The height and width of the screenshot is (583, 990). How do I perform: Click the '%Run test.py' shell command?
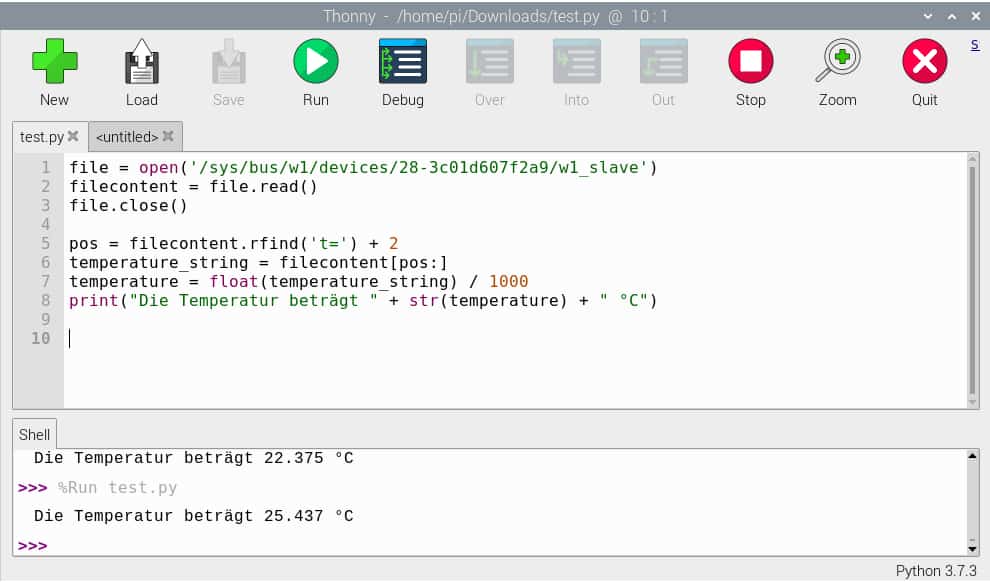click(x=117, y=488)
